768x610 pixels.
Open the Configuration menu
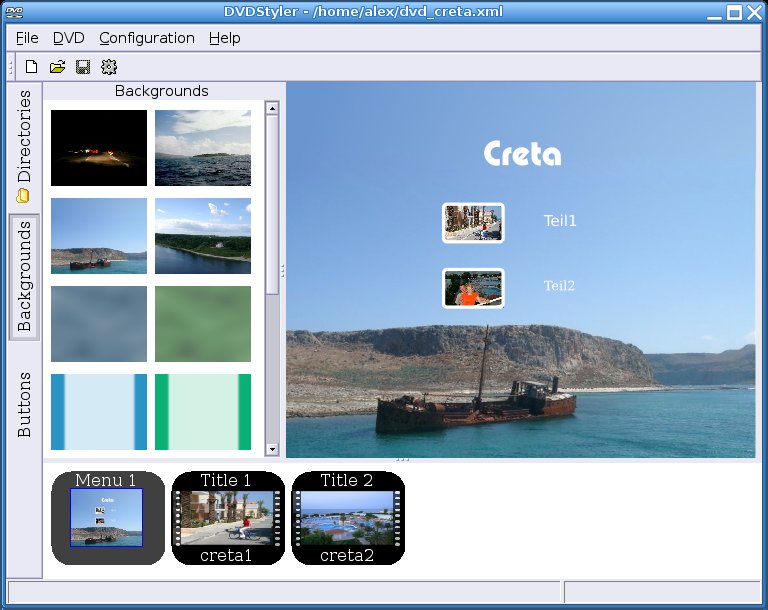(x=147, y=38)
